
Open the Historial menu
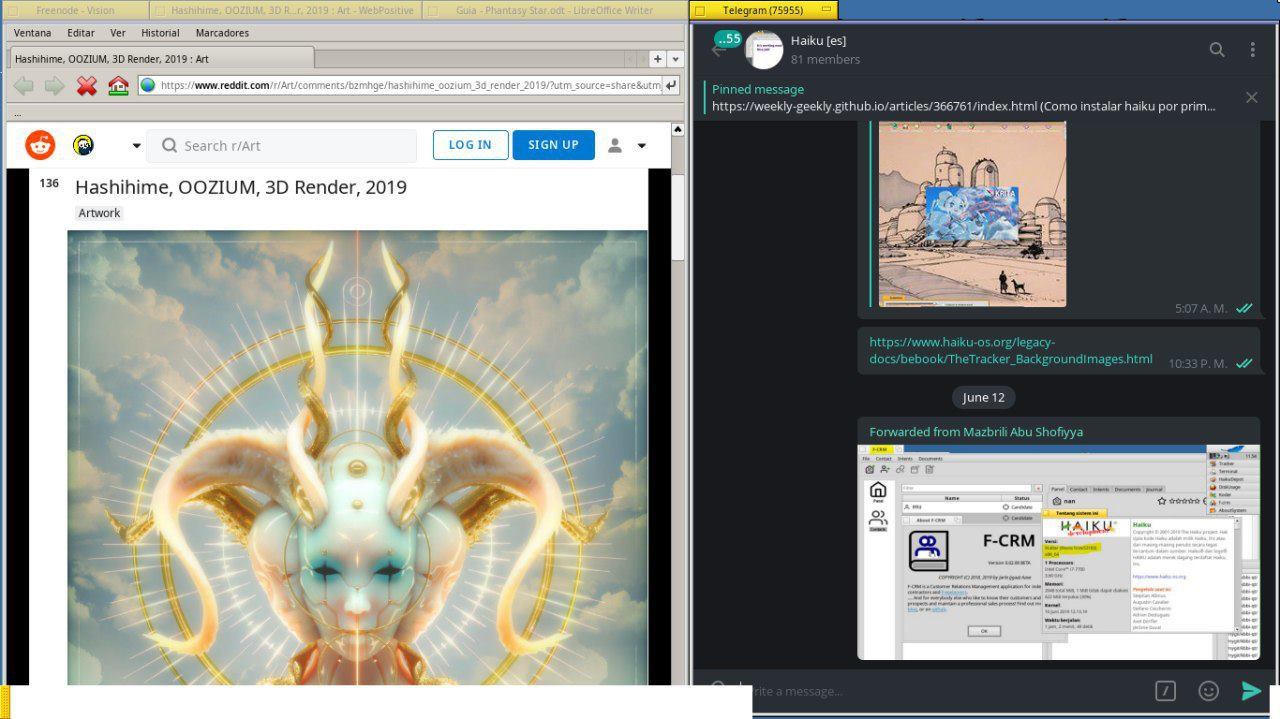(x=160, y=33)
